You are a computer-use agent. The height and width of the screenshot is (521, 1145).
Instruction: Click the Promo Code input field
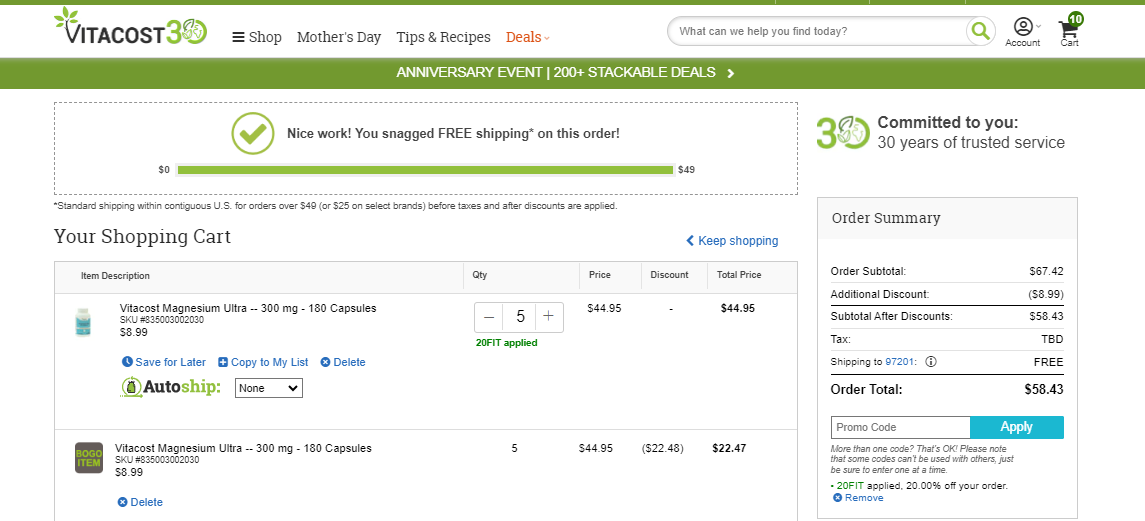click(900, 427)
